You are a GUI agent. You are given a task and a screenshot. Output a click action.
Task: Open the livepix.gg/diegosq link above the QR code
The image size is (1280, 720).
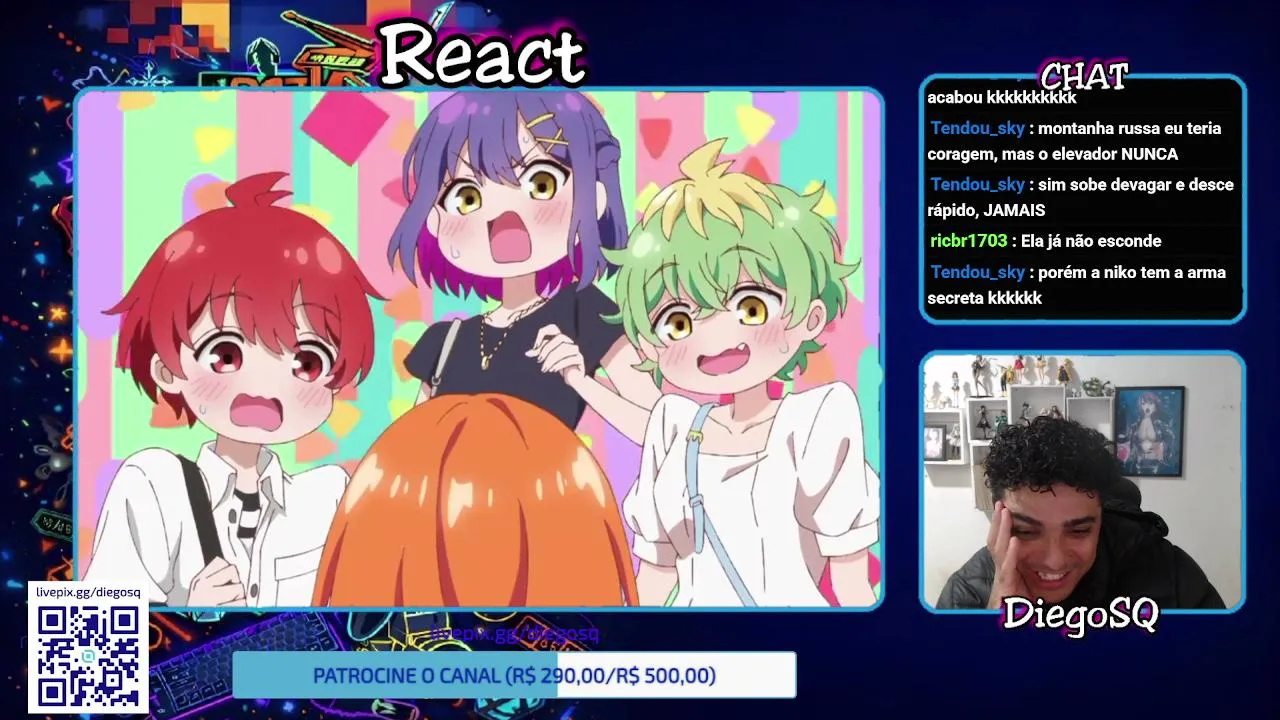click(x=88, y=592)
